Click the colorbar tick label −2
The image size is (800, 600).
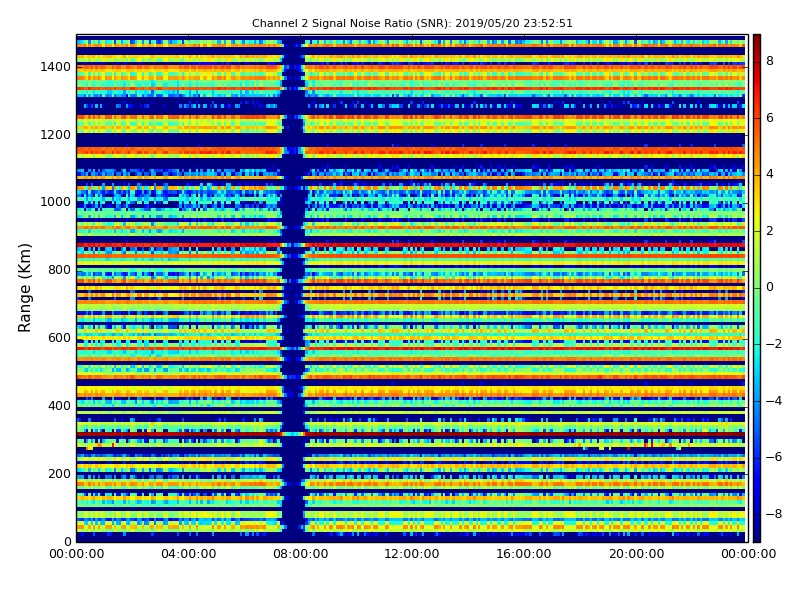[x=774, y=344]
